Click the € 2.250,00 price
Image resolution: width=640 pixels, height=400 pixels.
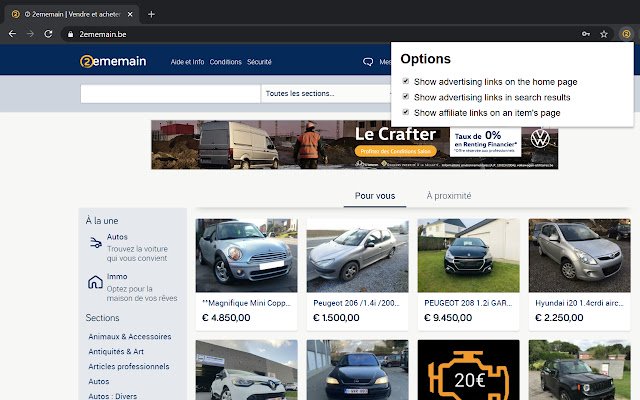click(559, 318)
